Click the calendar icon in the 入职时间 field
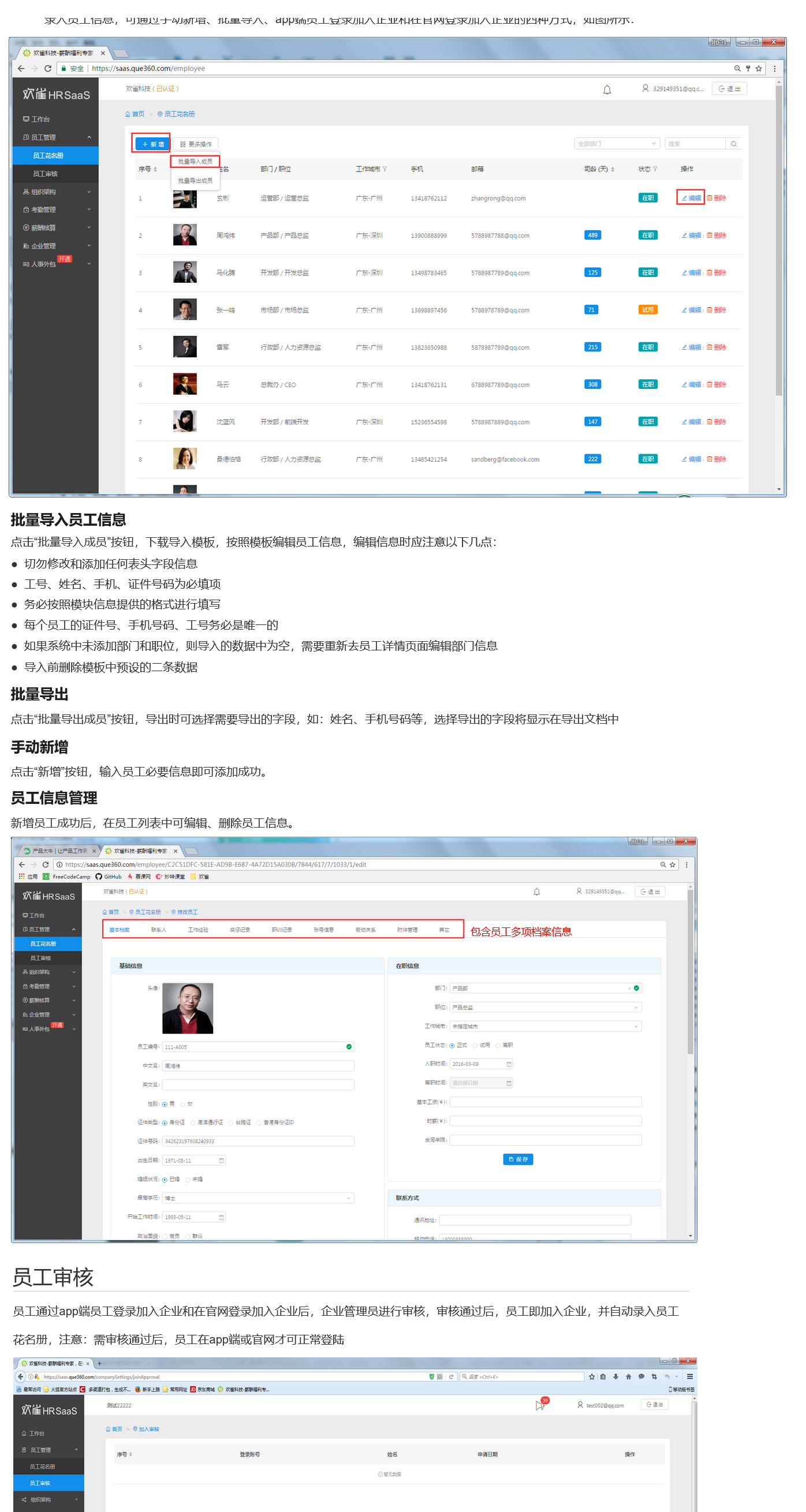Image resolution: width=806 pixels, height=1512 pixels. tap(509, 1064)
